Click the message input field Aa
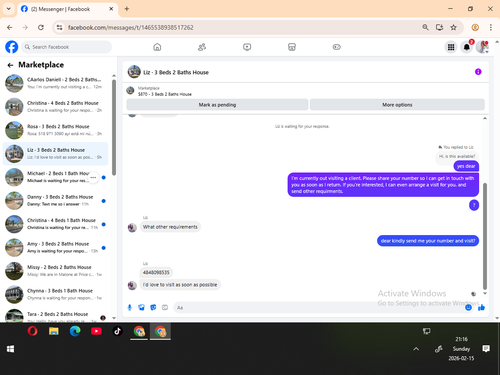Viewport: 500px width, 375px height. point(318,307)
